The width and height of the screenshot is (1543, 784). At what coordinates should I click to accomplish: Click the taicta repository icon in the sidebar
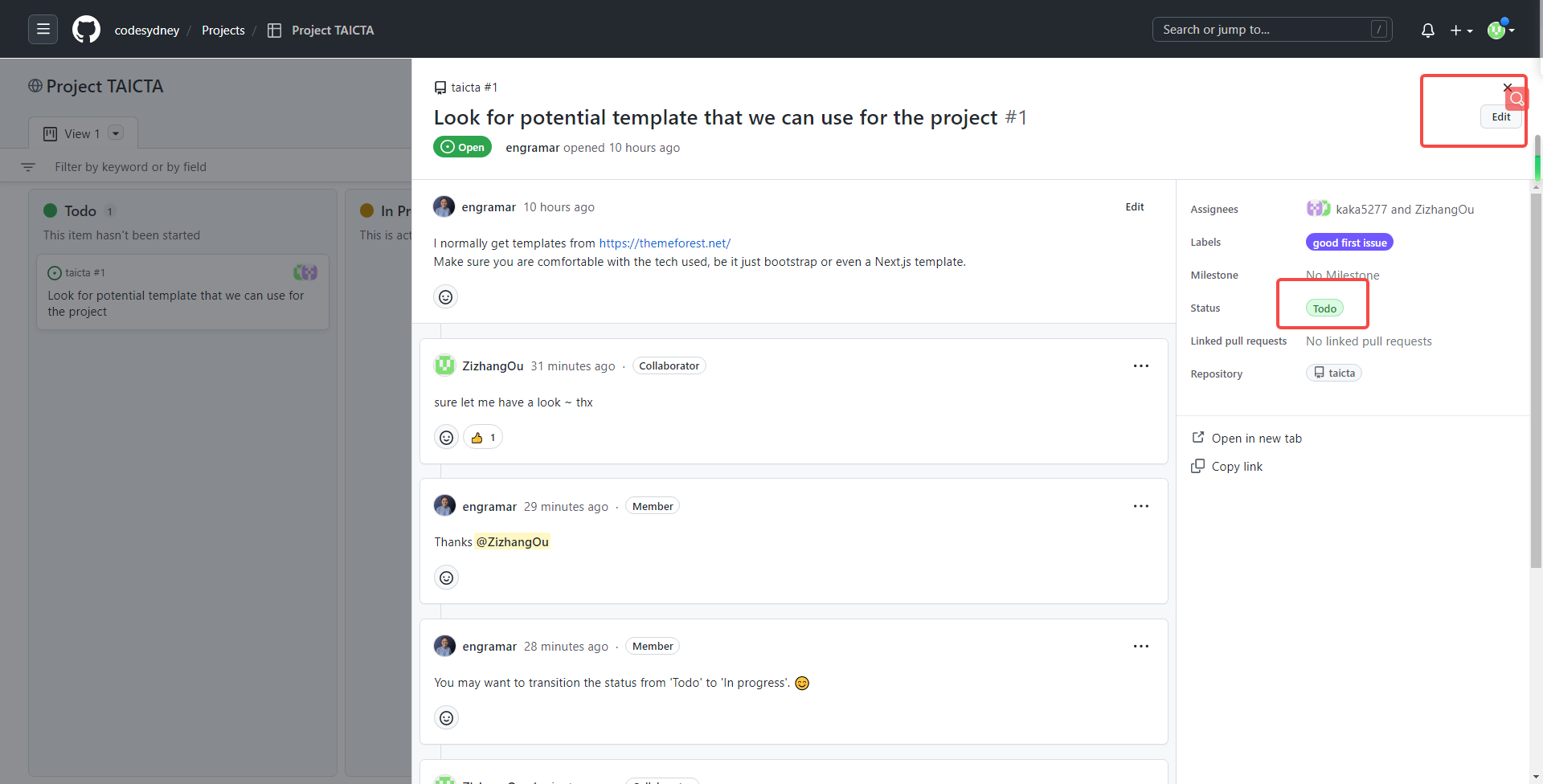coord(1319,372)
